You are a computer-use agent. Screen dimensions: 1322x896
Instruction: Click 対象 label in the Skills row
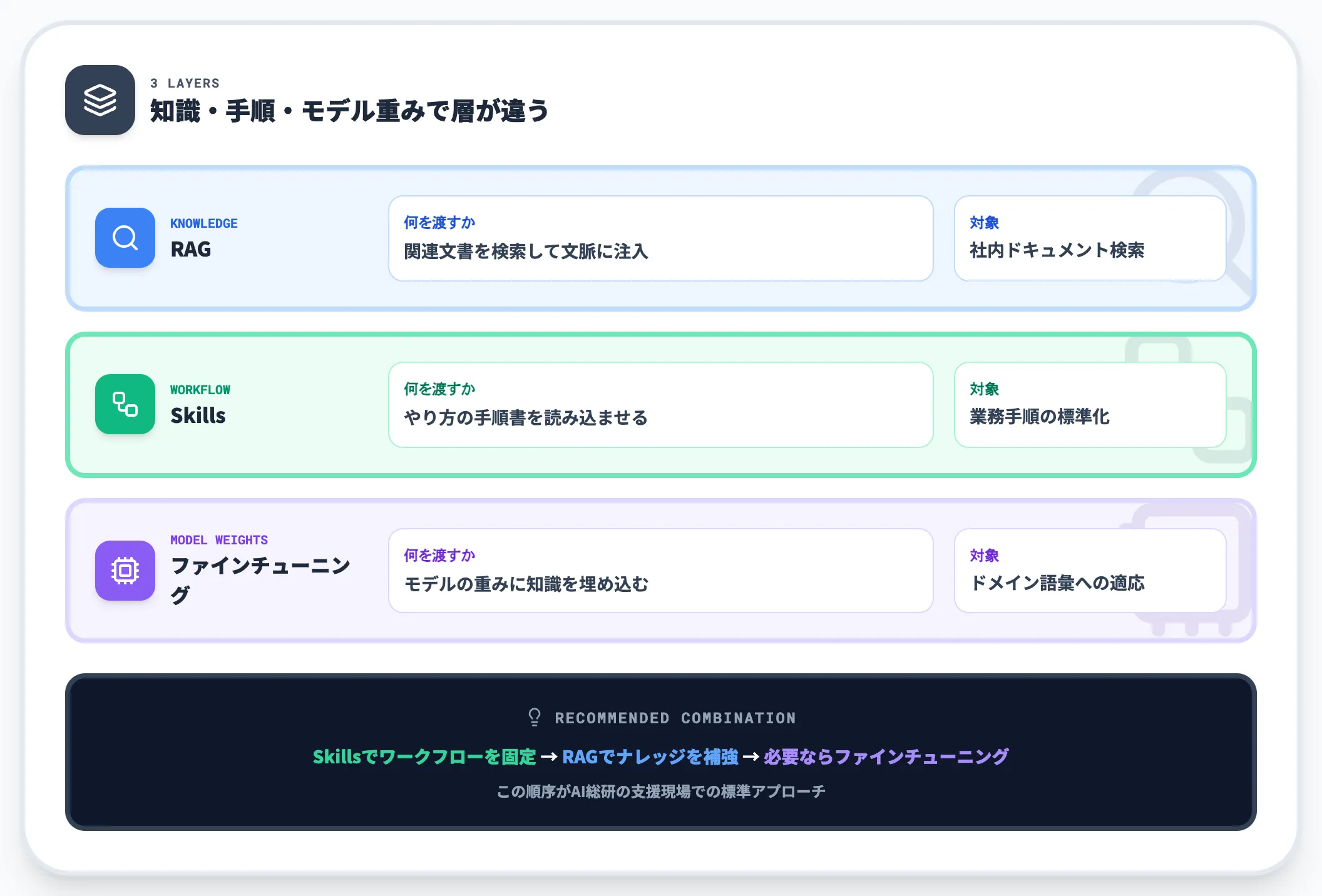984,389
